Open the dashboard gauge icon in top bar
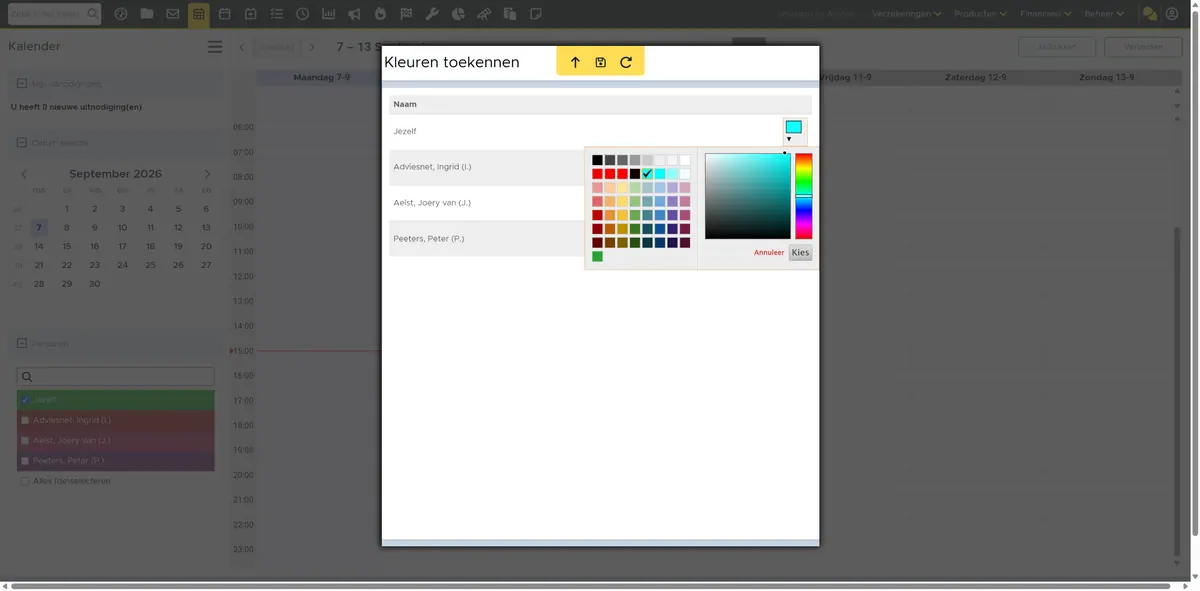The height and width of the screenshot is (591, 1200). coord(121,14)
